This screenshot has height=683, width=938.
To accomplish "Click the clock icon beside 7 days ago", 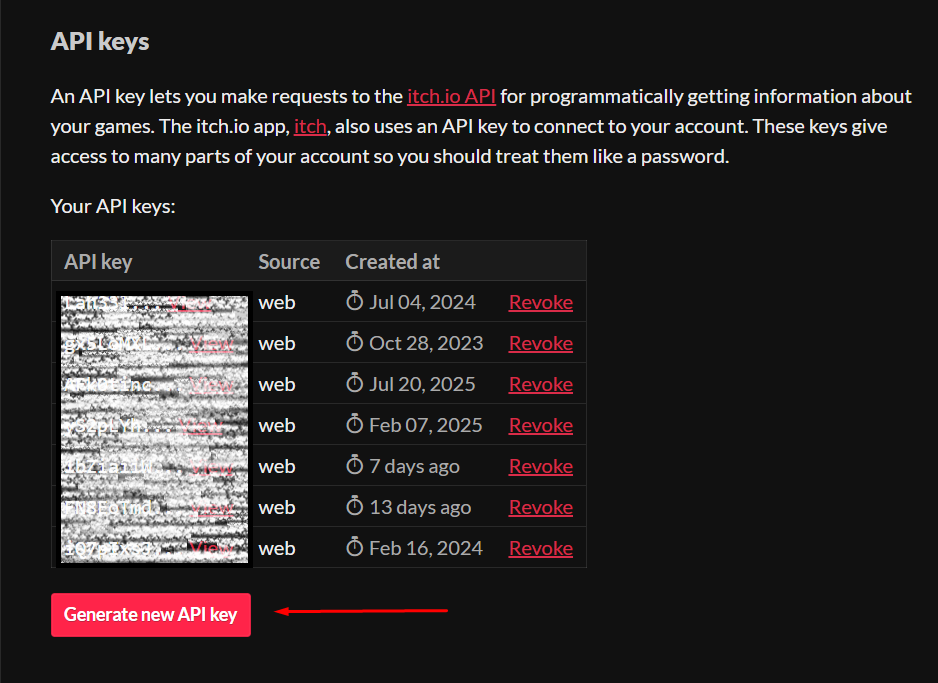I will 354,465.
